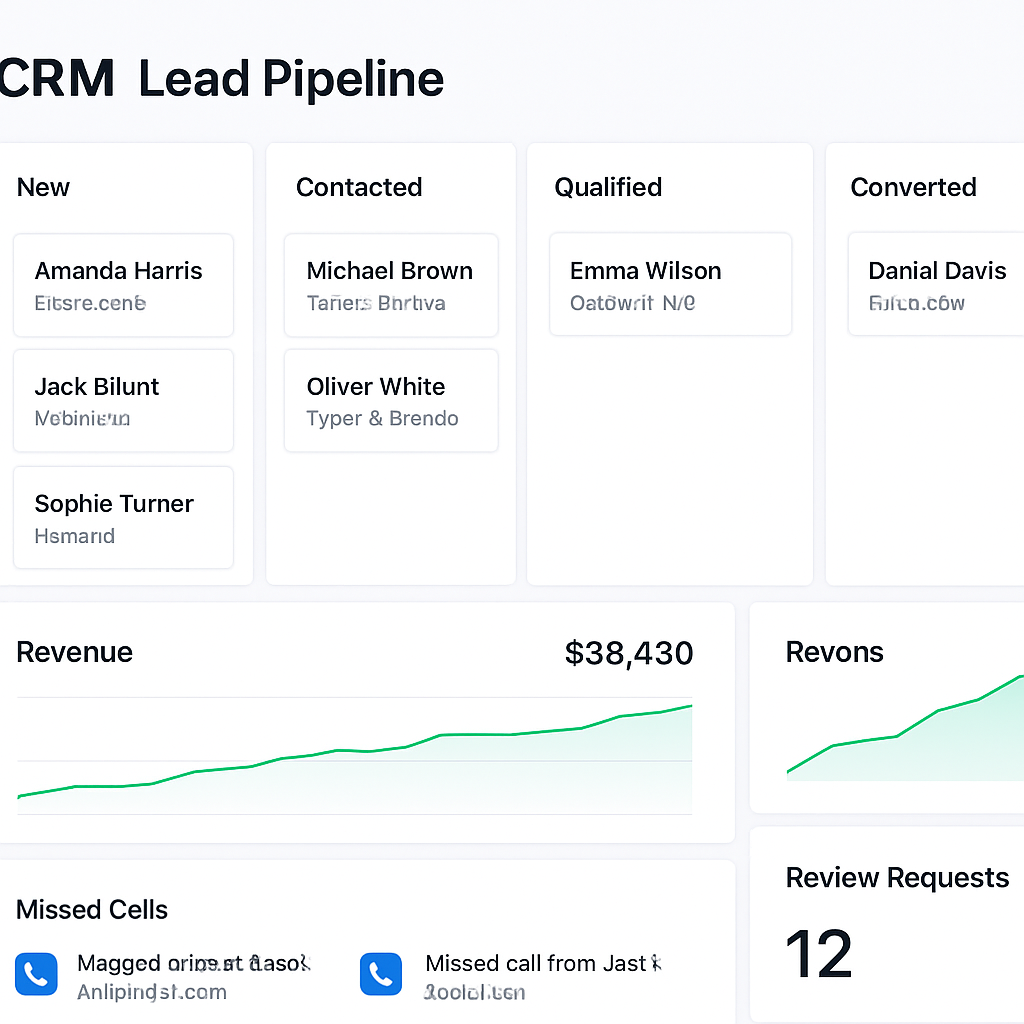The height and width of the screenshot is (1024, 1024).
Task: Open the Amanda Harris lead card
Action: tap(123, 285)
